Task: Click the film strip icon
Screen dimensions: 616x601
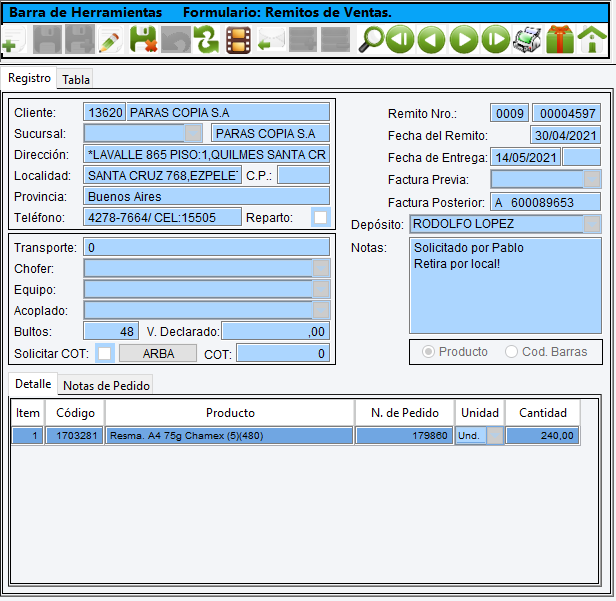Action: [238, 40]
